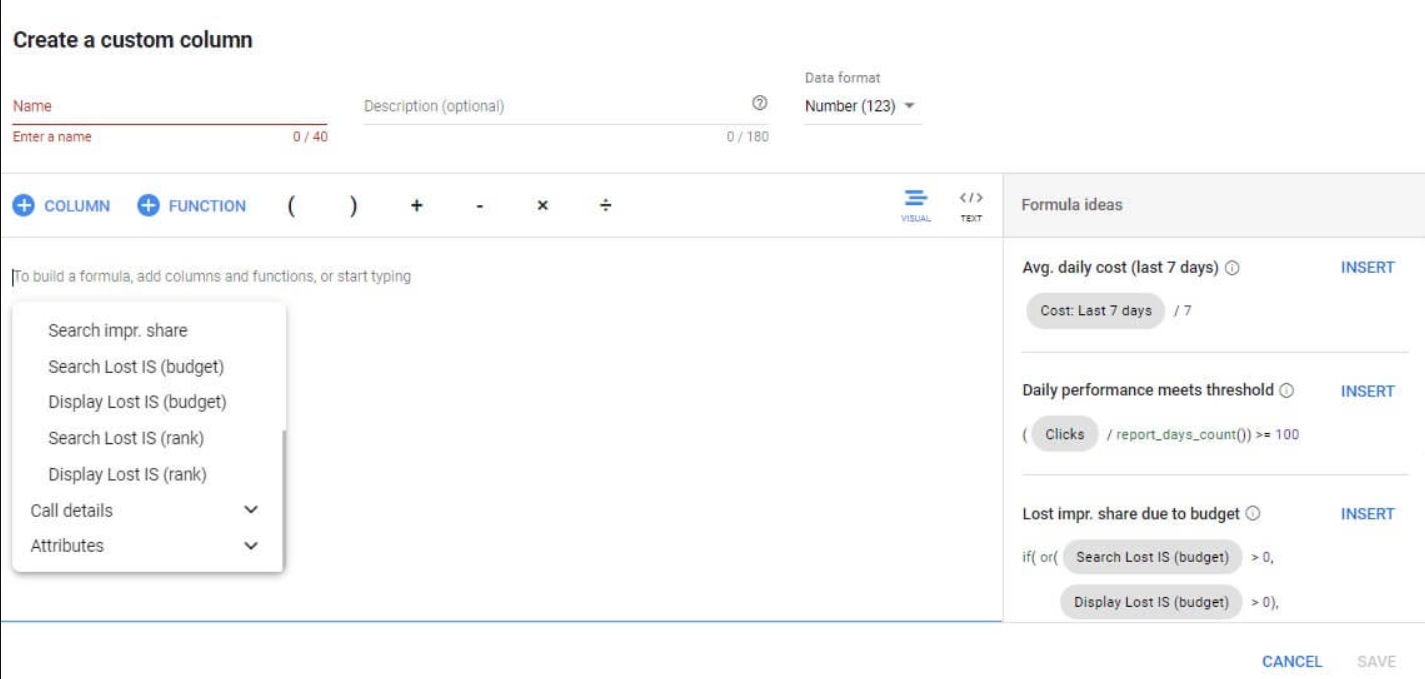Open the Data format dropdown
Screen dimensions: 1425x679
click(x=861, y=106)
